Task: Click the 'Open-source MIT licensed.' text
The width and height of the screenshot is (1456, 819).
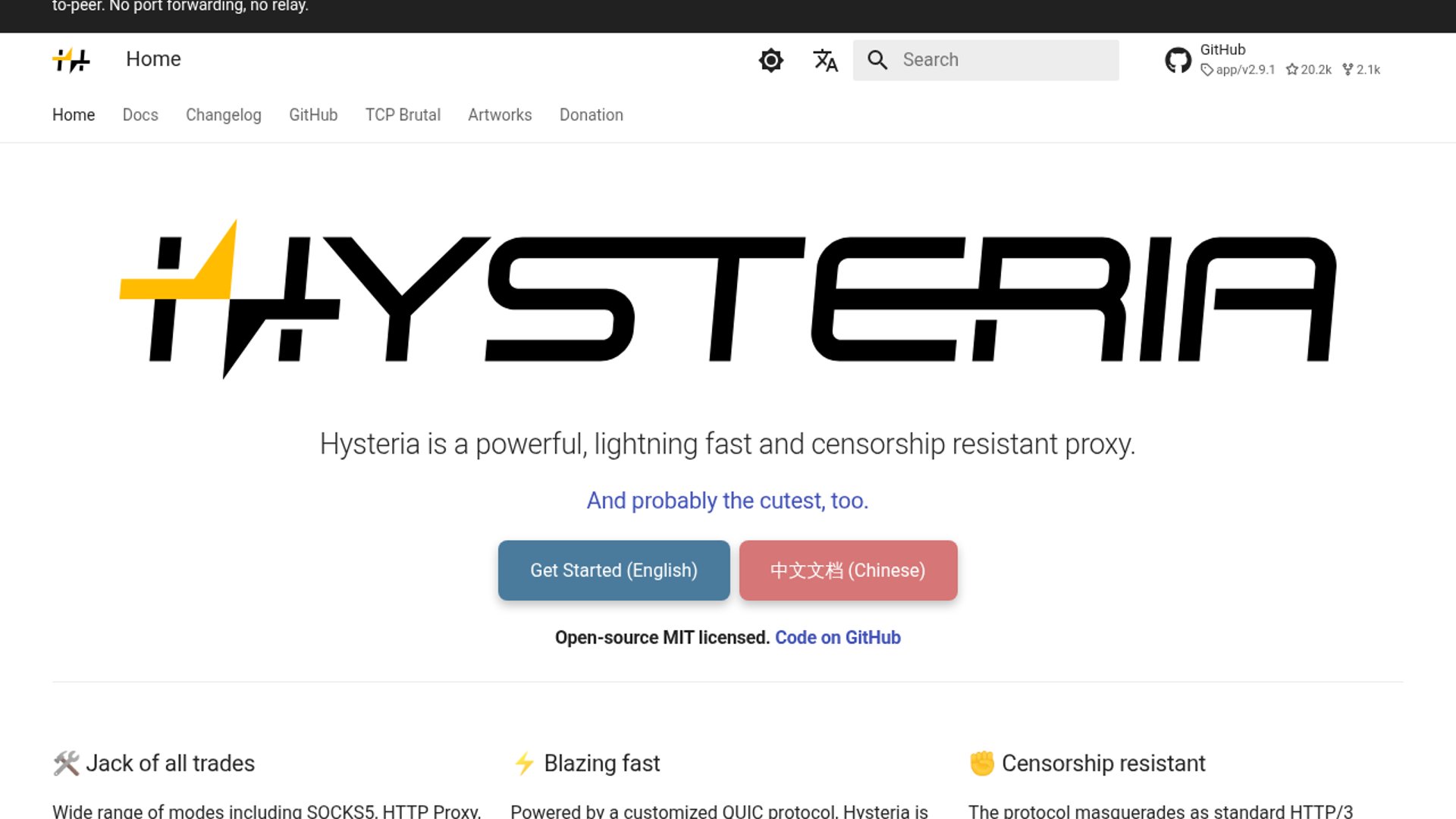Action: pos(662,638)
